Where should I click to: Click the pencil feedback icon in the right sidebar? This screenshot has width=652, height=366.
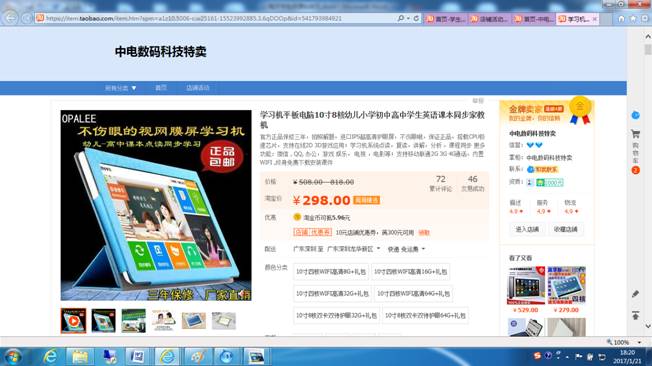(635, 294)
